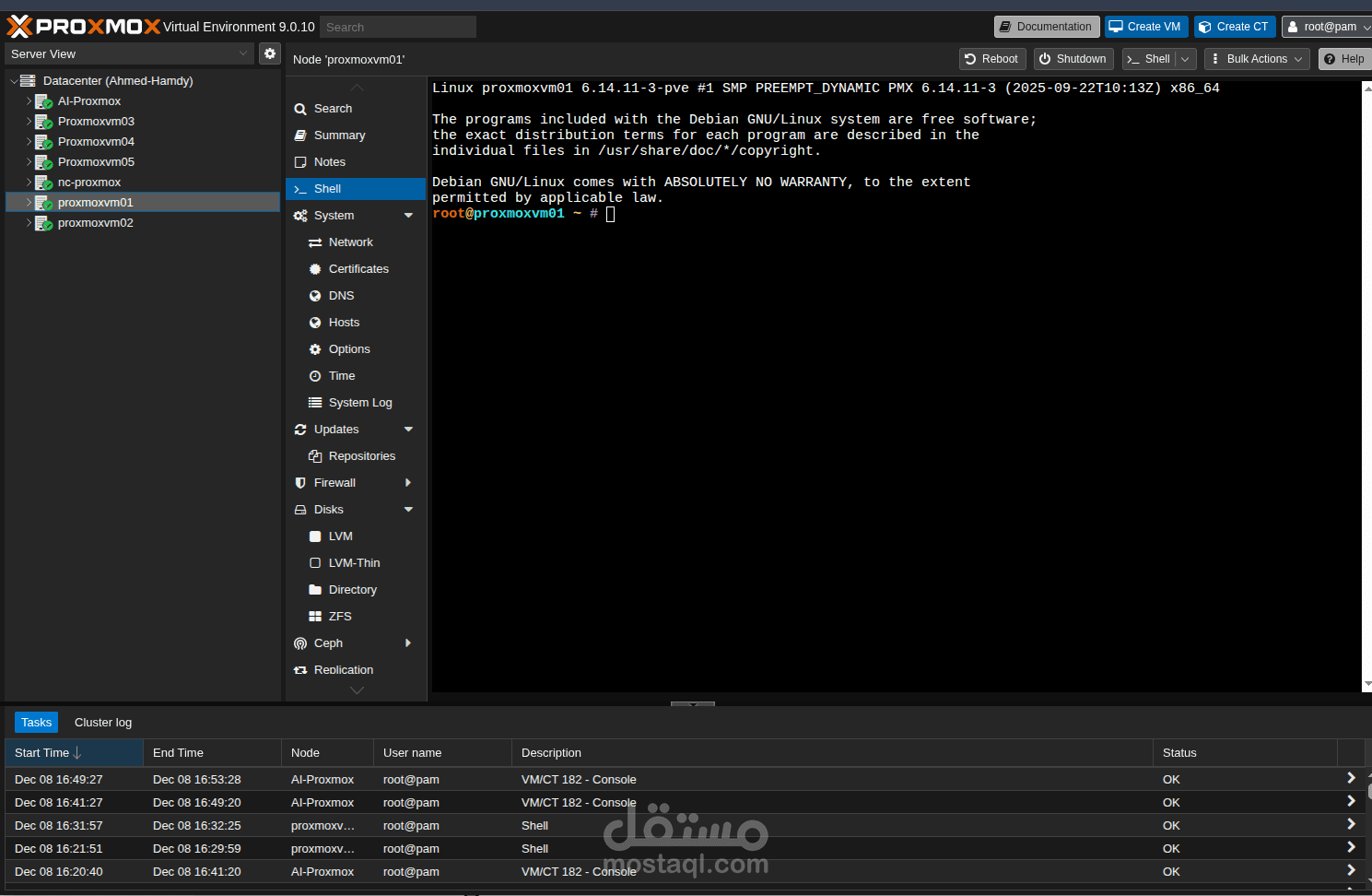Image resolution: width=1372 pixels, height=896 pixels.
Task: Open the Bulk Actions dropdown
Action: coord(1257,59)
